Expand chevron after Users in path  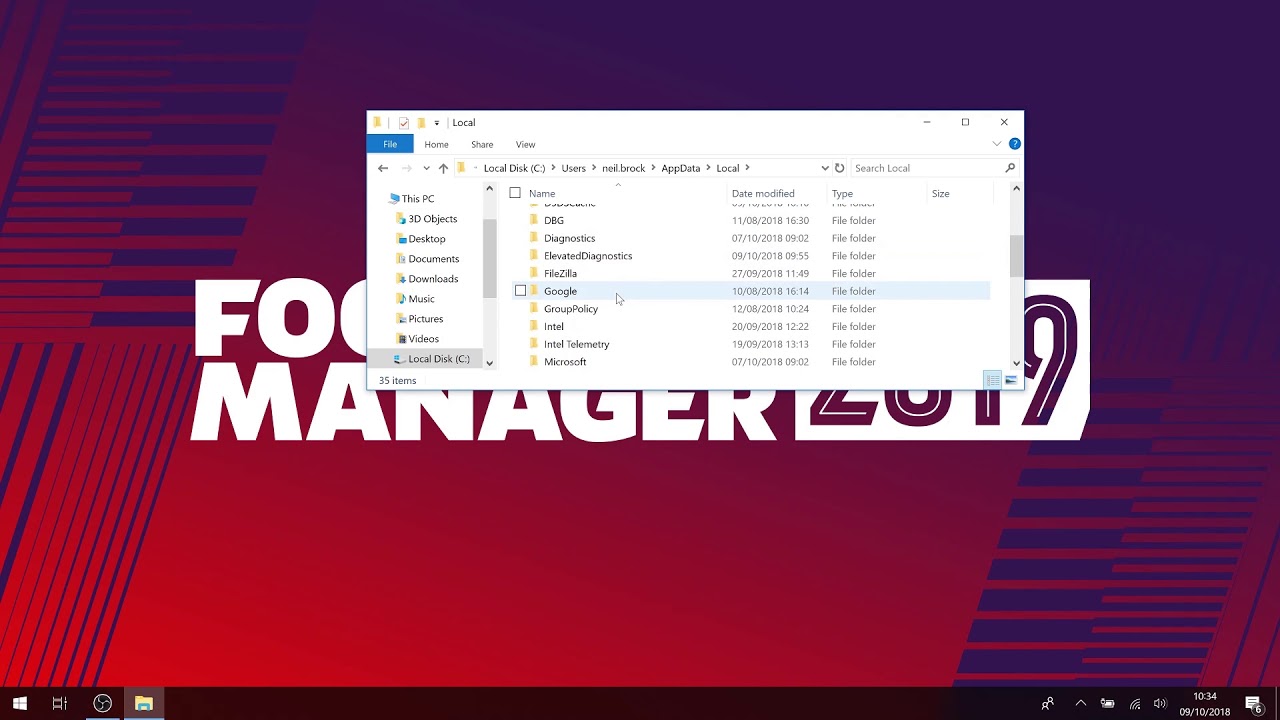click(594, 168)
